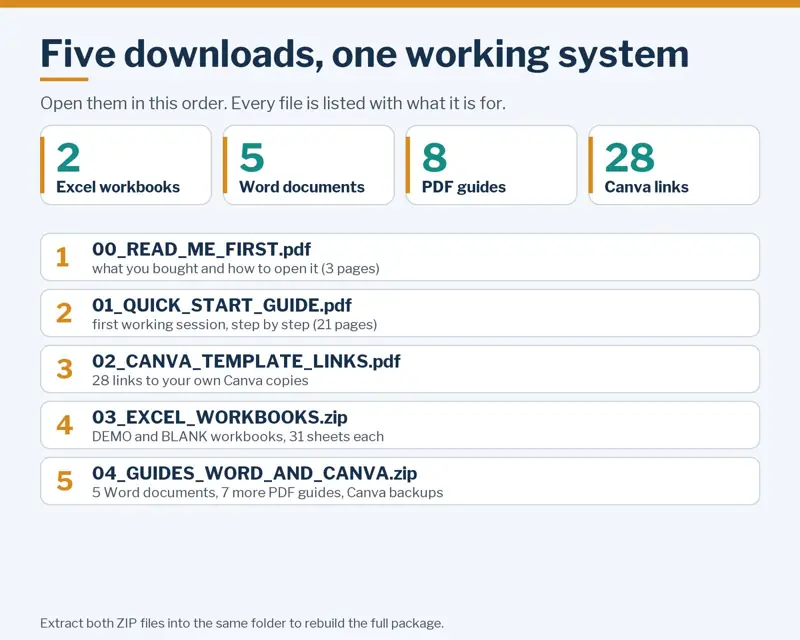Click the file name 04_GUIDES_WORD_AND_CANVA.zip

[x=255, y=474]
